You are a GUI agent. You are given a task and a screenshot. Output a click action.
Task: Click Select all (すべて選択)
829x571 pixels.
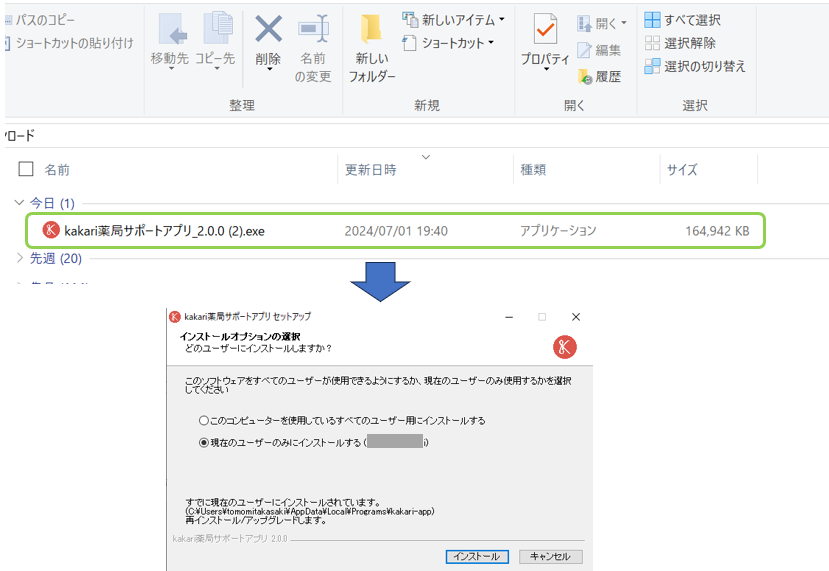[x=682, y=20]
